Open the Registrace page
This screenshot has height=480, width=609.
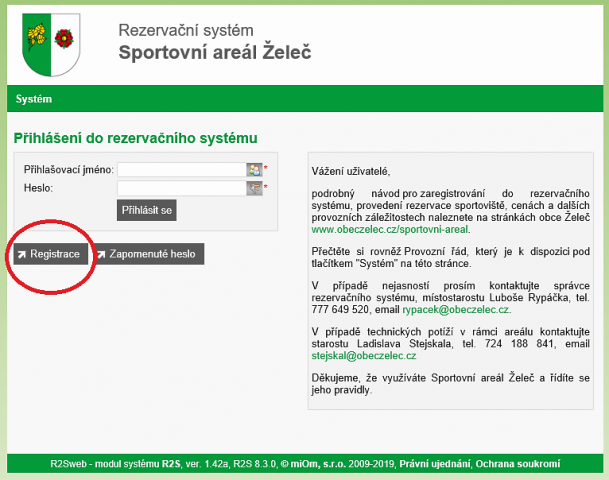48,254
